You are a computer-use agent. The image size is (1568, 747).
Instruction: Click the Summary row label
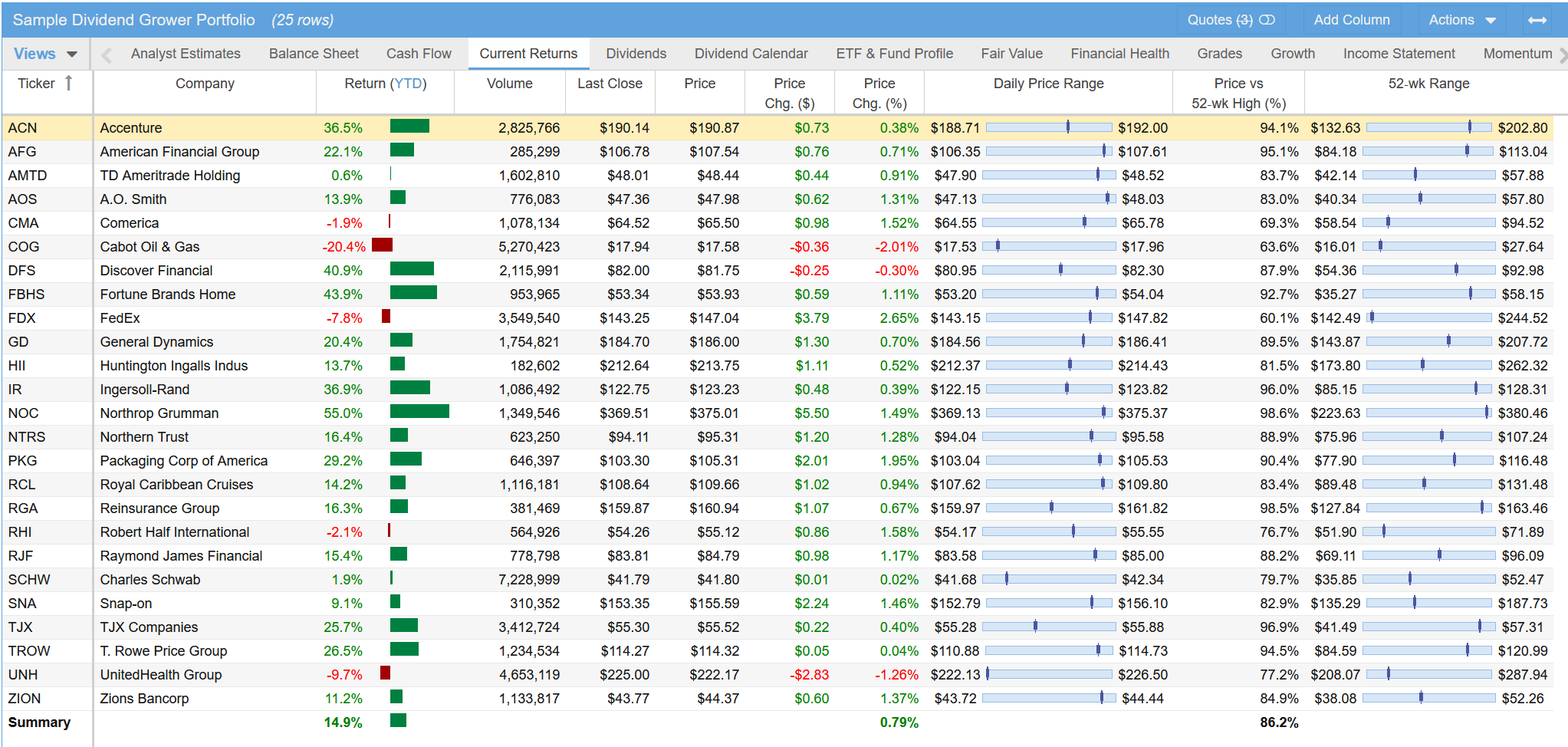(x=39, y=722)
